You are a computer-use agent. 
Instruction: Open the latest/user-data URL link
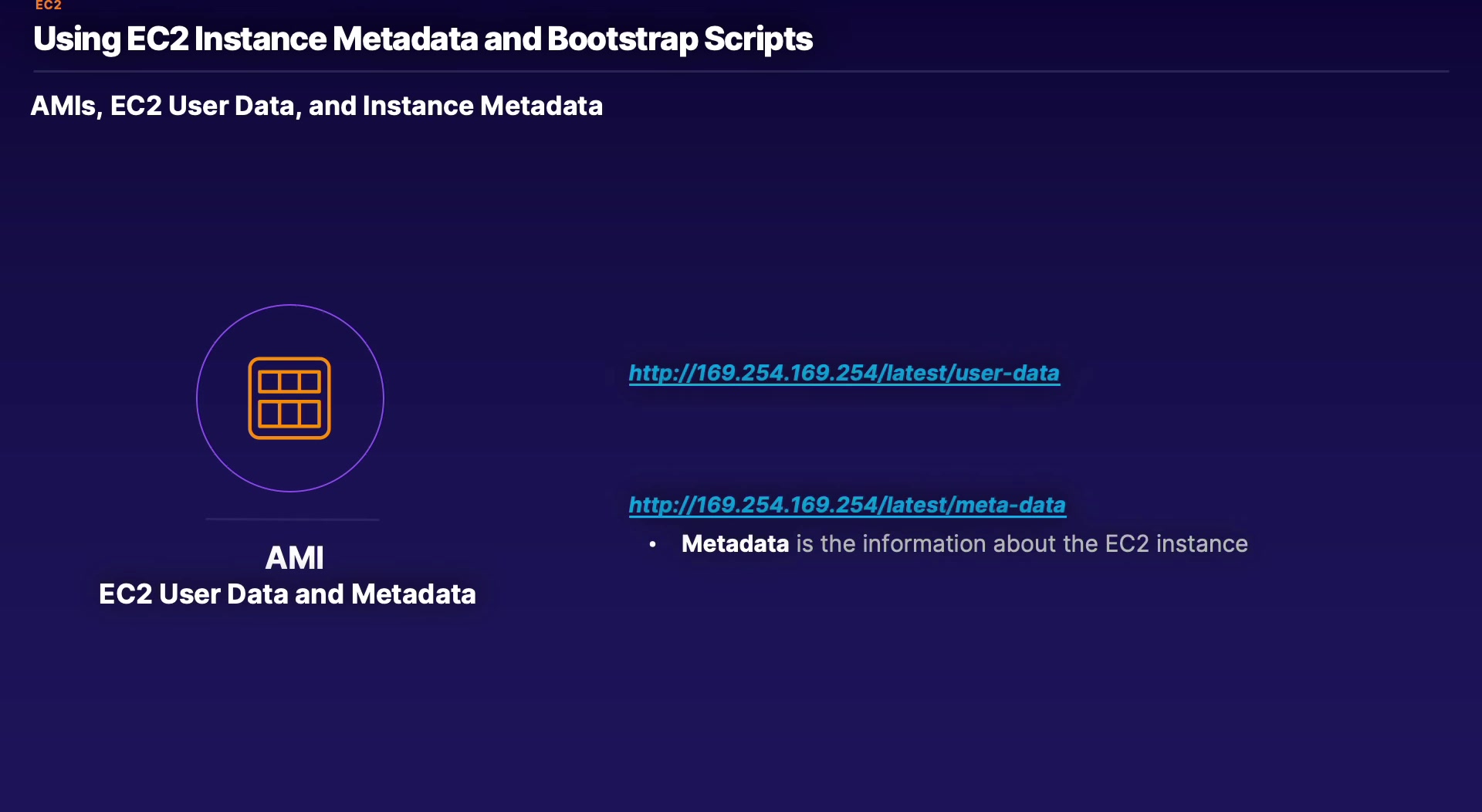(844, 374)
